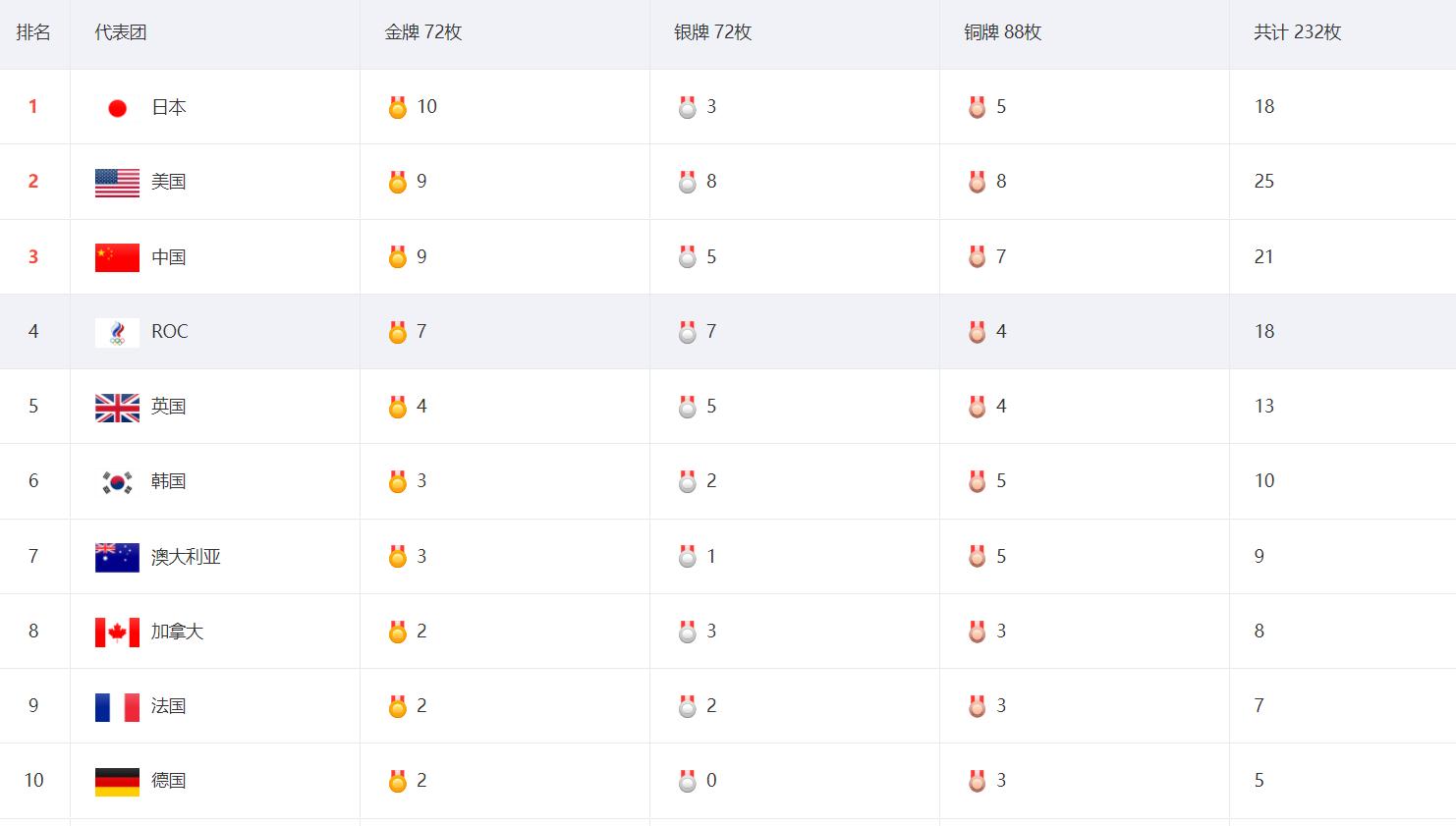The width and height of the screenshot is (1456, 826).
Task: Click the gold medal icon in ROC row
Action: click(x=398, y=332)
